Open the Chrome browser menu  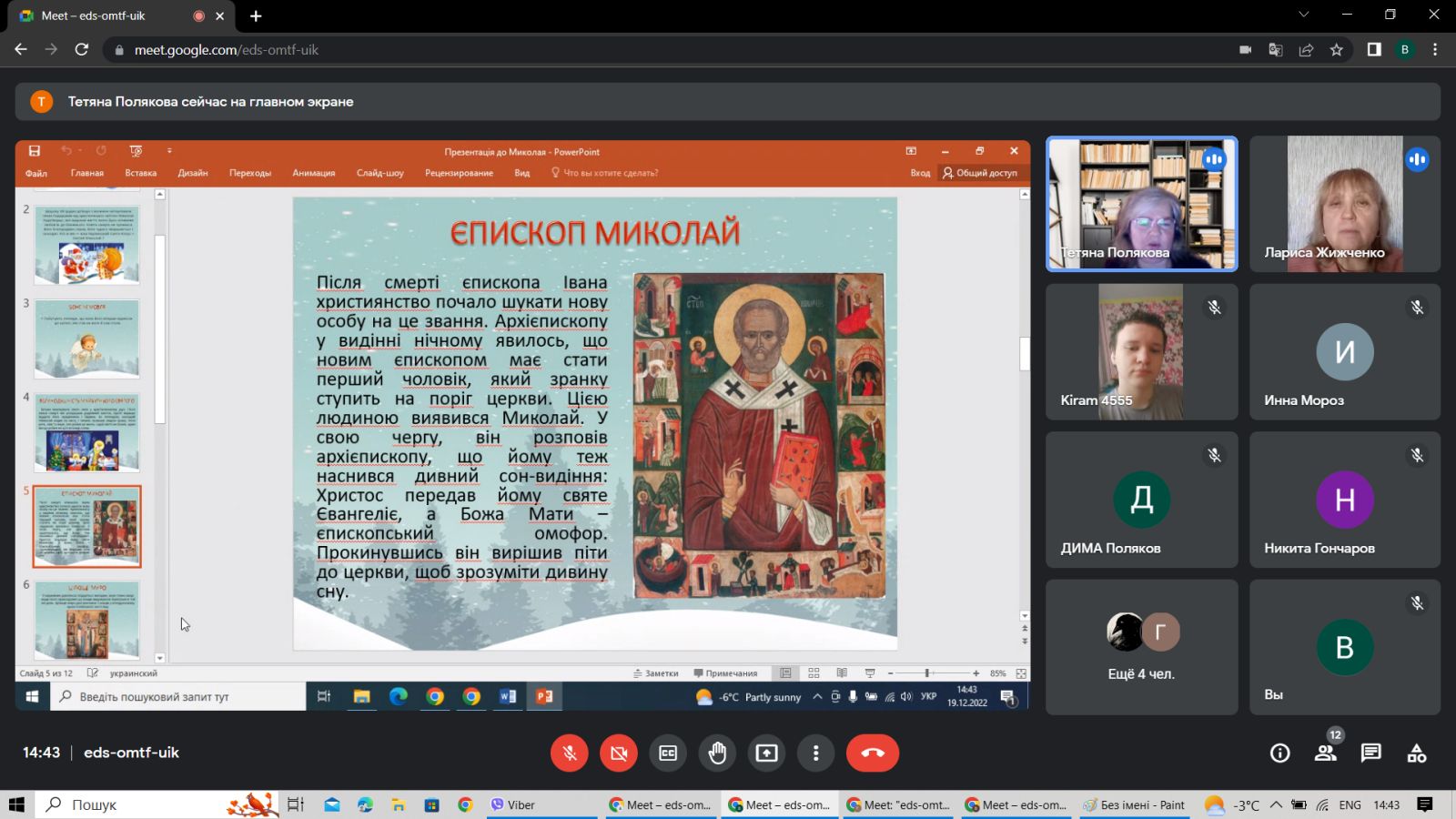[x=1435, y=50]
